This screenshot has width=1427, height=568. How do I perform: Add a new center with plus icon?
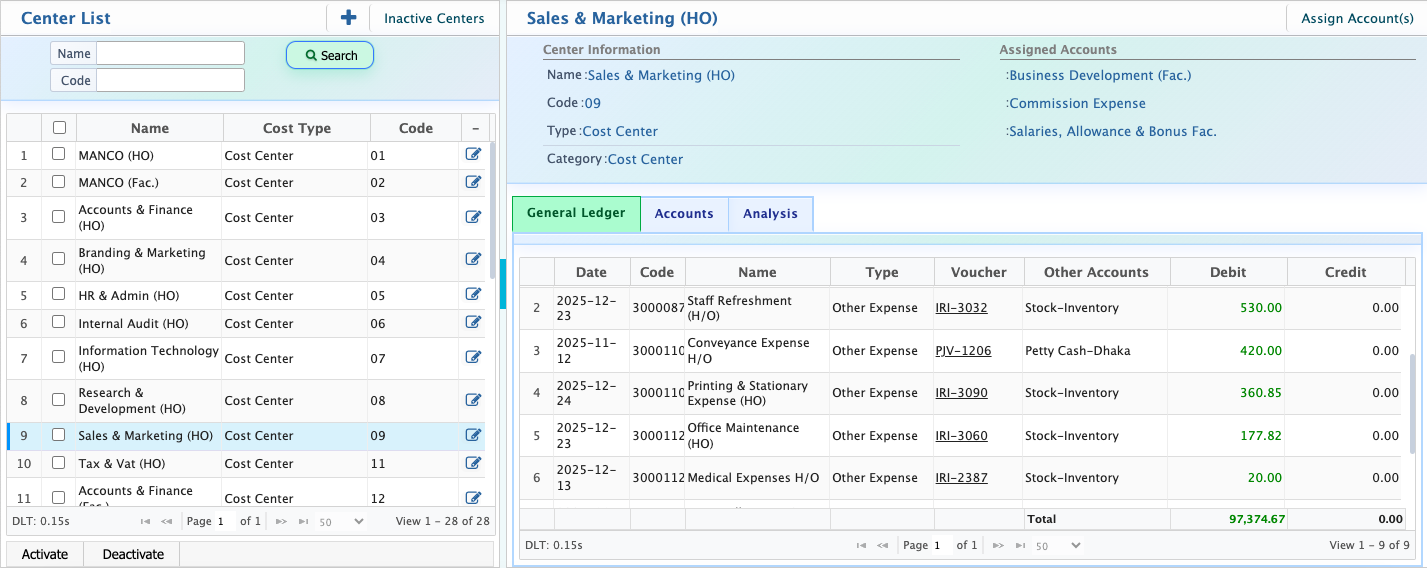click(348, 18)
